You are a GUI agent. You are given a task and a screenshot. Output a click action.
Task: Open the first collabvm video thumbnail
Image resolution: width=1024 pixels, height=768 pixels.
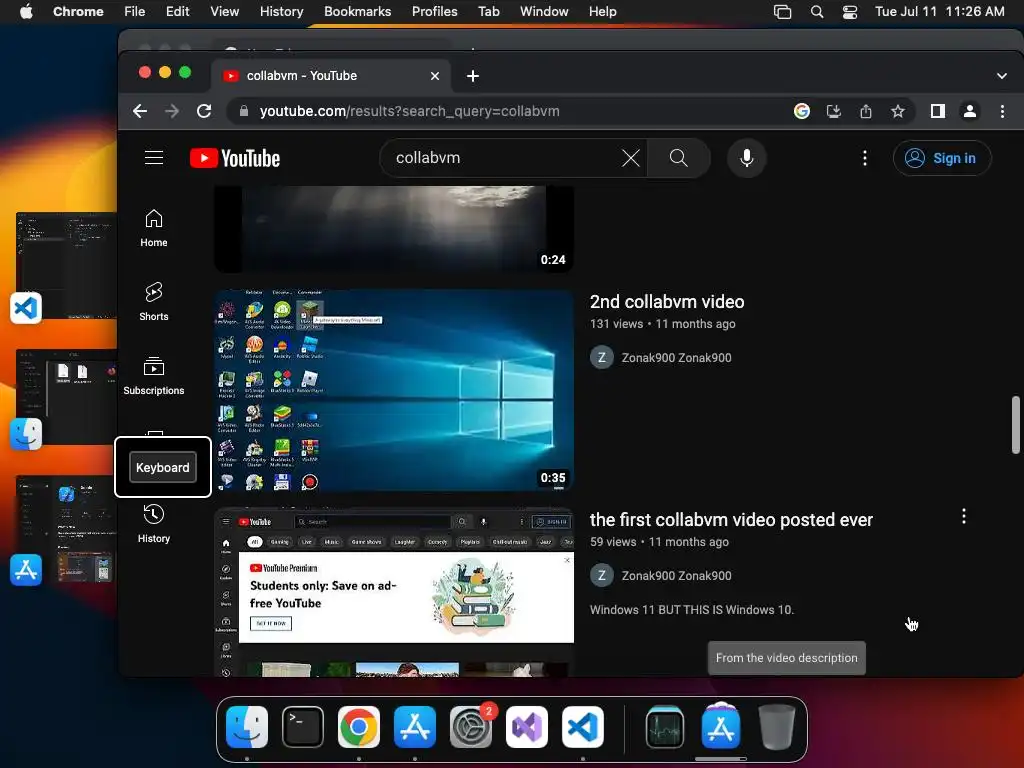394,592
